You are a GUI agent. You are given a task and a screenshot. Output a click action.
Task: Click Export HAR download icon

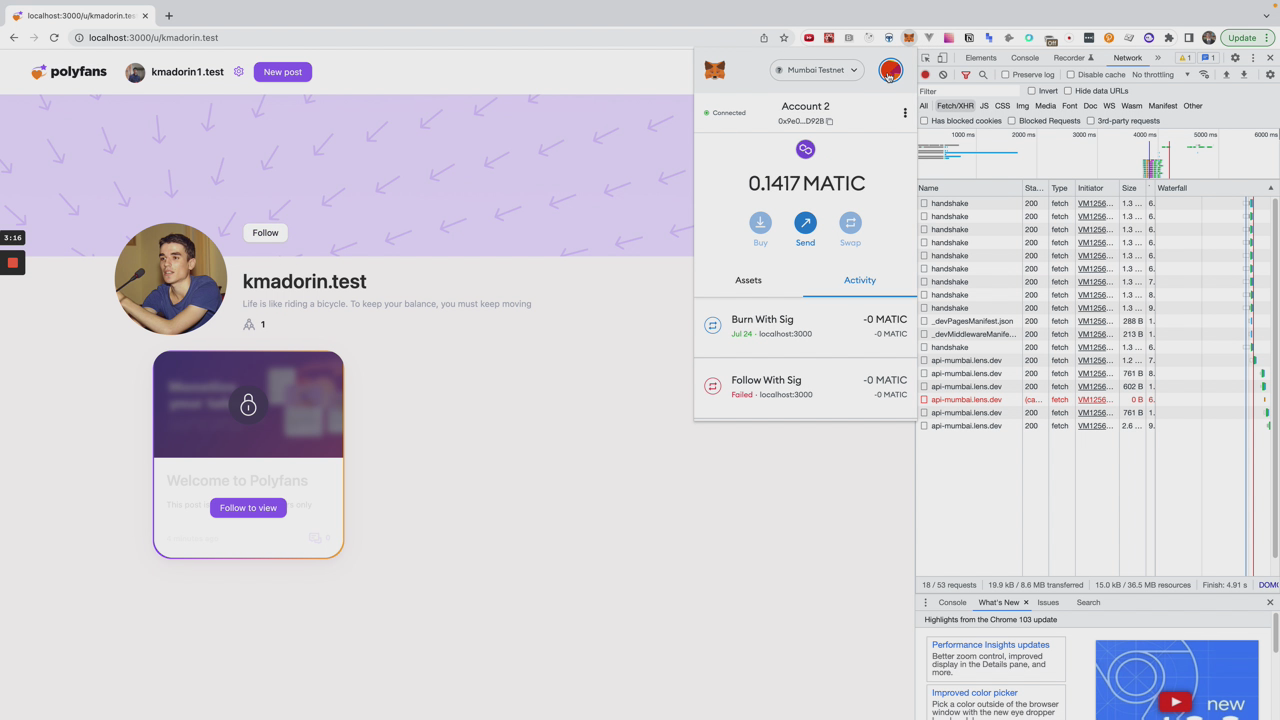click(x=1244, y=75)
